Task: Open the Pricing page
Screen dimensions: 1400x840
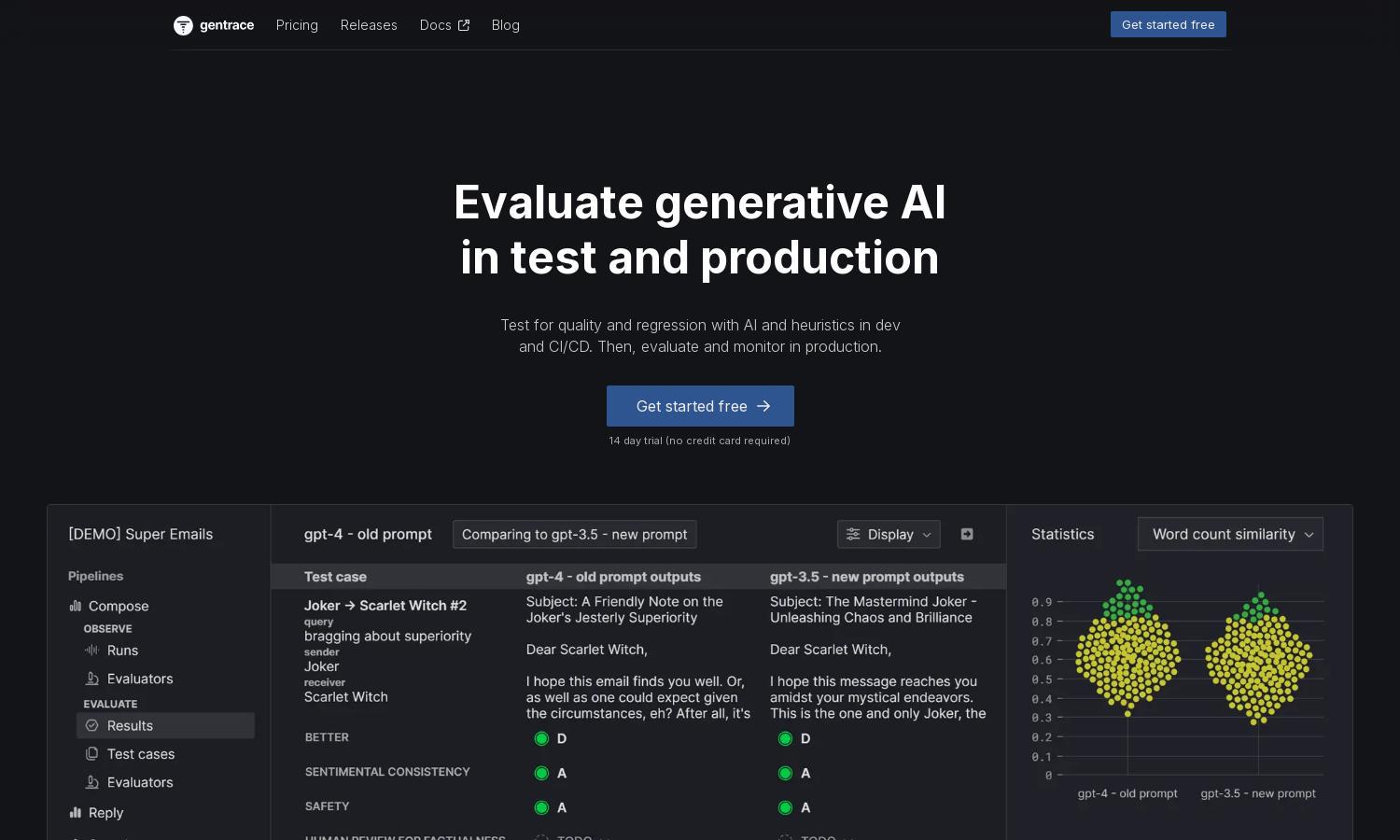Action: click(x=297, y=25)
